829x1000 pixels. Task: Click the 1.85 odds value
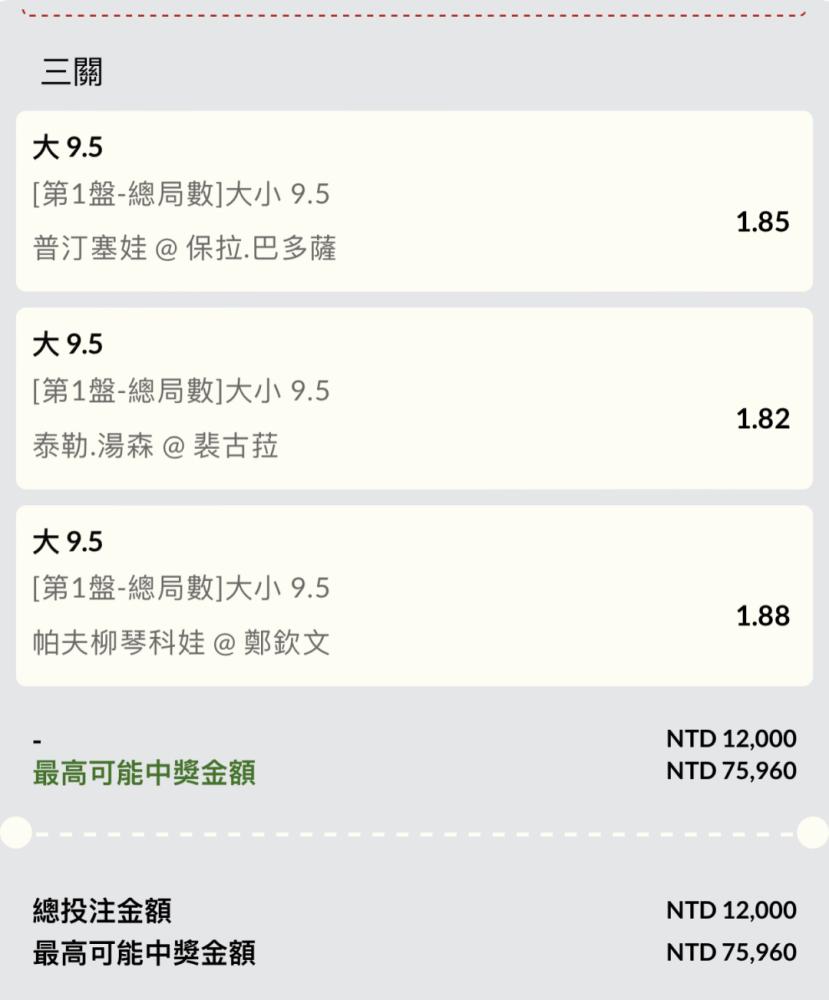pos(763,222)
